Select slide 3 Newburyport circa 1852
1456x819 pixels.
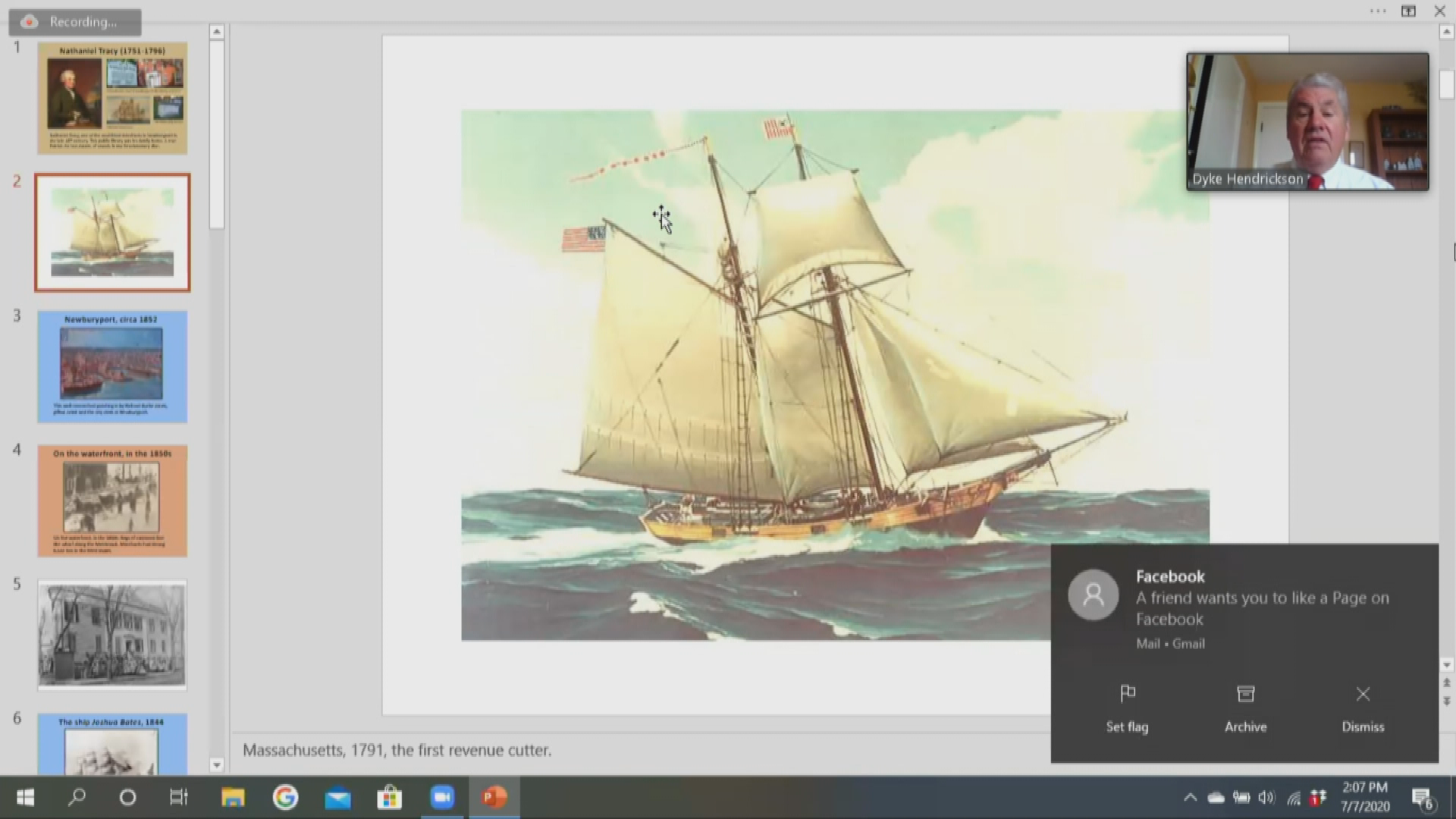[x=112, y=366]
